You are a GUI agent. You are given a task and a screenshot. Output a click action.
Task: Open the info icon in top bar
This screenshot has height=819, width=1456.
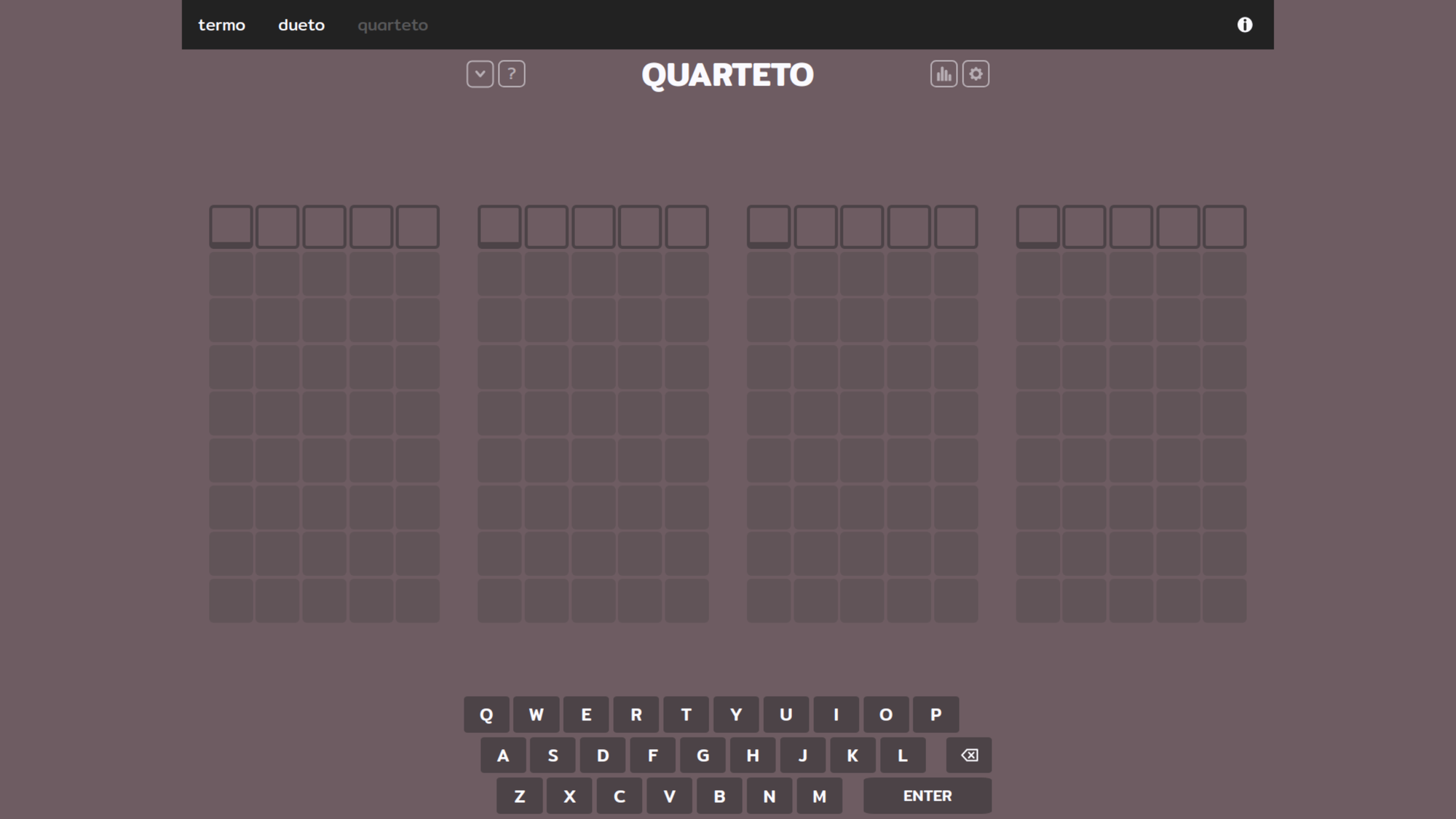click(x=1245, y=25)
